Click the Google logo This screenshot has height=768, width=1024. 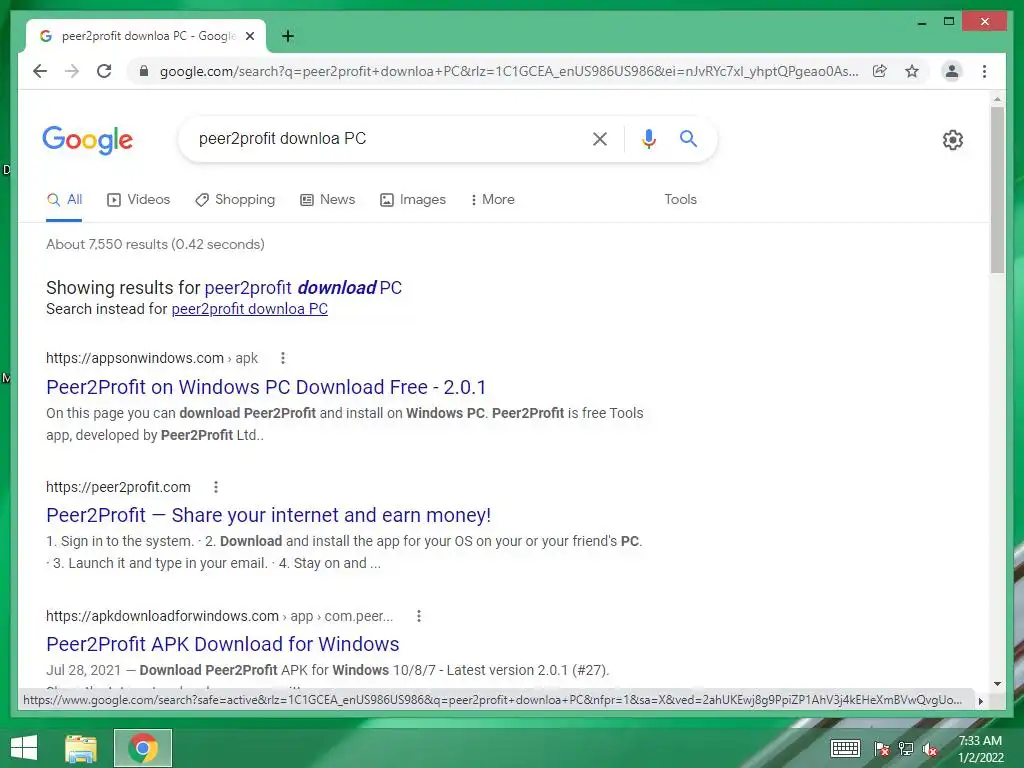88,139
